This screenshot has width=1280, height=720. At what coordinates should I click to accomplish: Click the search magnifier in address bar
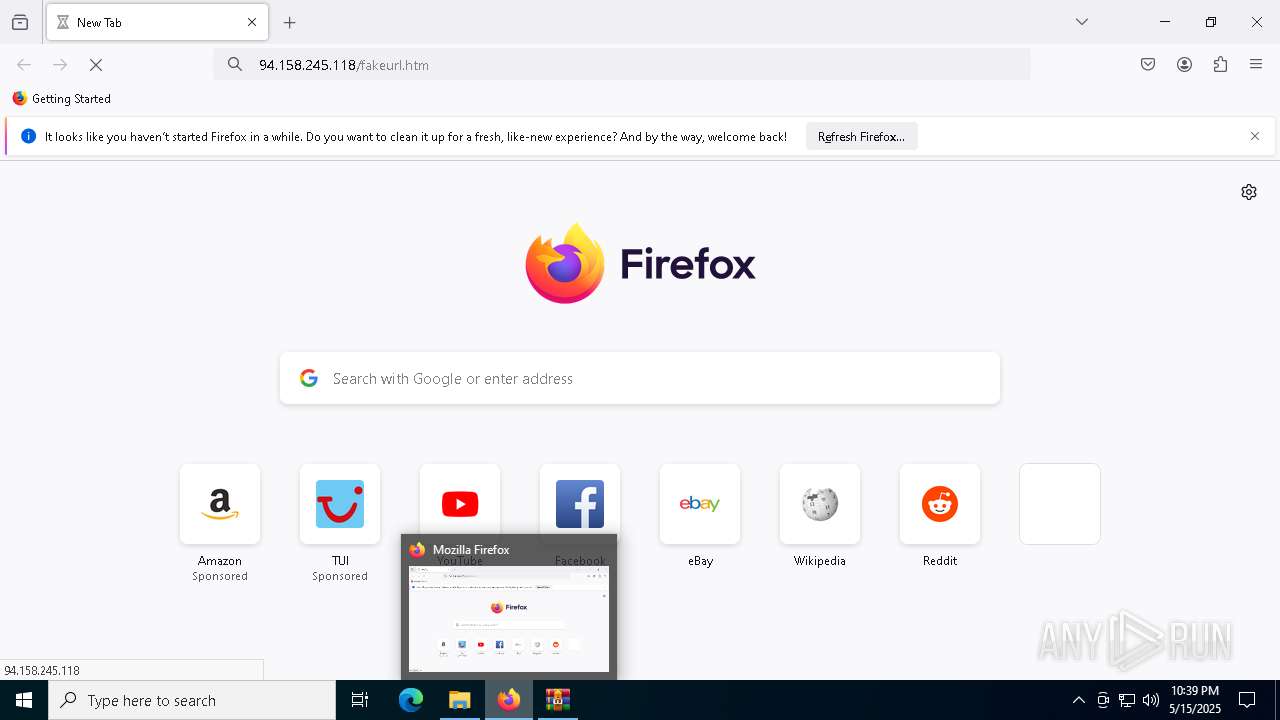(x=235, y=65)
